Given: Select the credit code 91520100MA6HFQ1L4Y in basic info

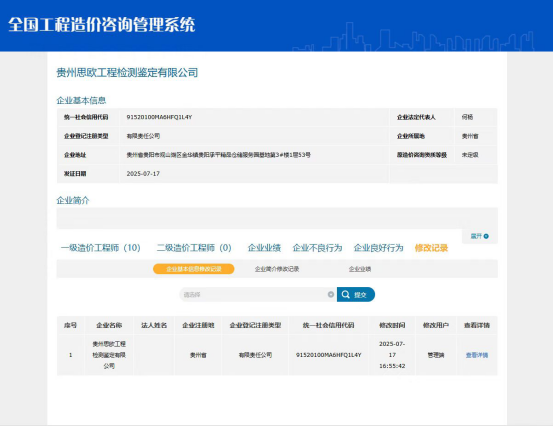Looking at the screenshot, I should pos(159,117).
